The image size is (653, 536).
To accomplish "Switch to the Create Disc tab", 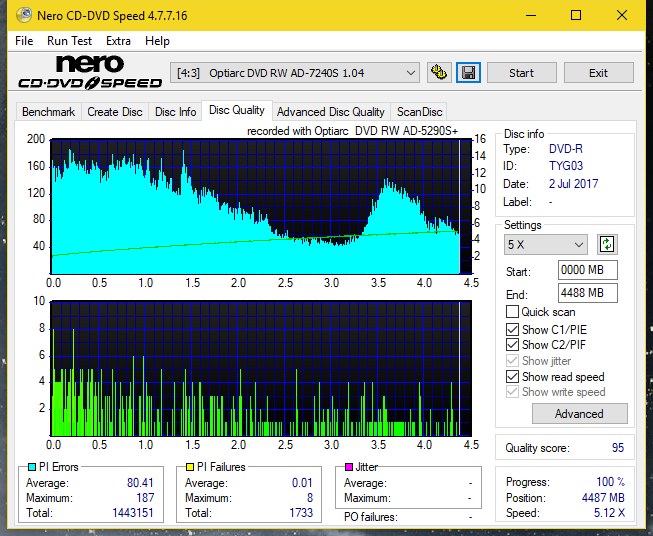I will click(x=115, y=112).
